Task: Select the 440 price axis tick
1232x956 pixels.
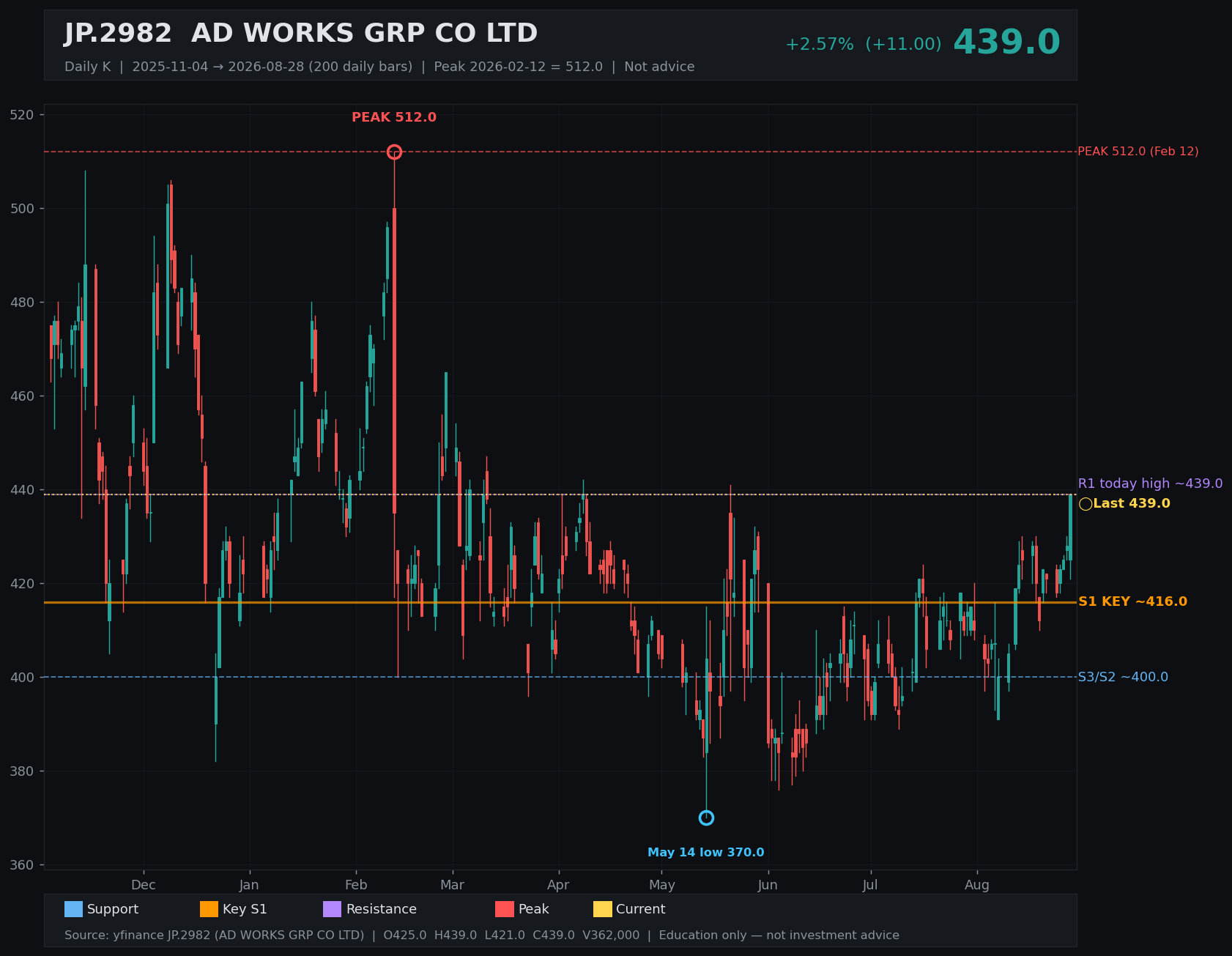Action: click(22, 490)
